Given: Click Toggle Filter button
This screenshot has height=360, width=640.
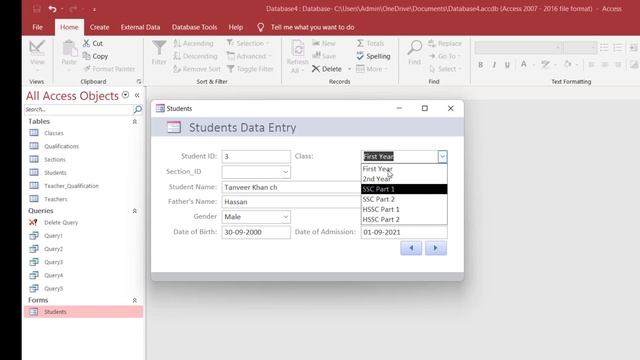Looking at the screenshot, I should 250,69.
